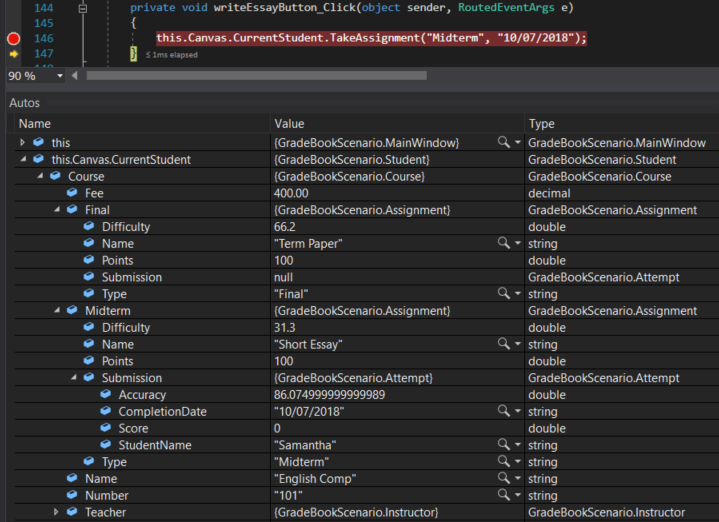Click the highlighted TakeAssignment code line
719x522 pixels.
coord(371,38)
